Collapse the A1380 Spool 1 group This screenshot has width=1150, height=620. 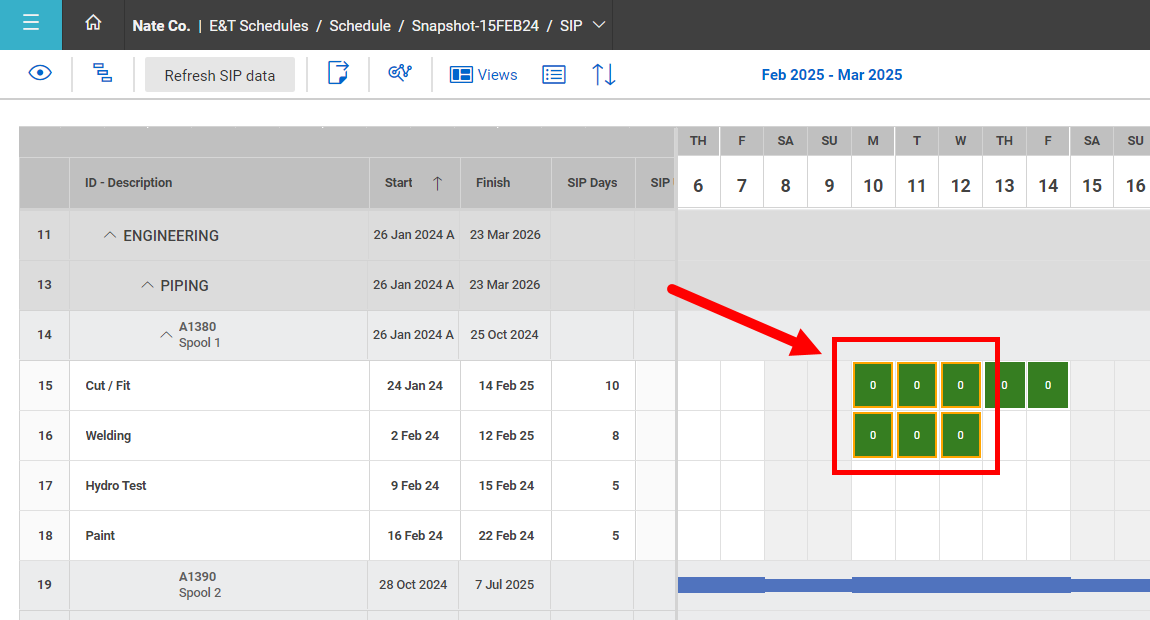coord(166,335)
